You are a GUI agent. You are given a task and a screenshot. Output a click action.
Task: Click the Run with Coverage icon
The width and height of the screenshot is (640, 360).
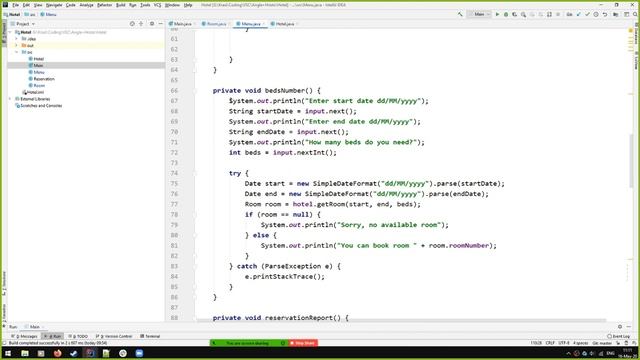coord(514,14)
